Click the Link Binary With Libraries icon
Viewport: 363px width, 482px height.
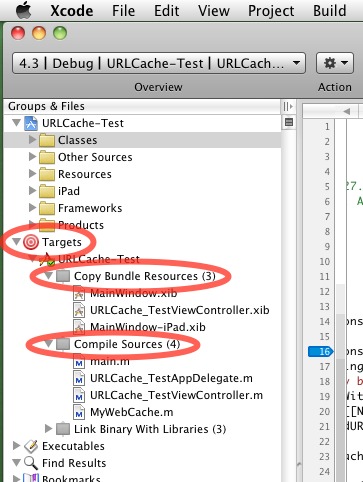pos(63,429)
